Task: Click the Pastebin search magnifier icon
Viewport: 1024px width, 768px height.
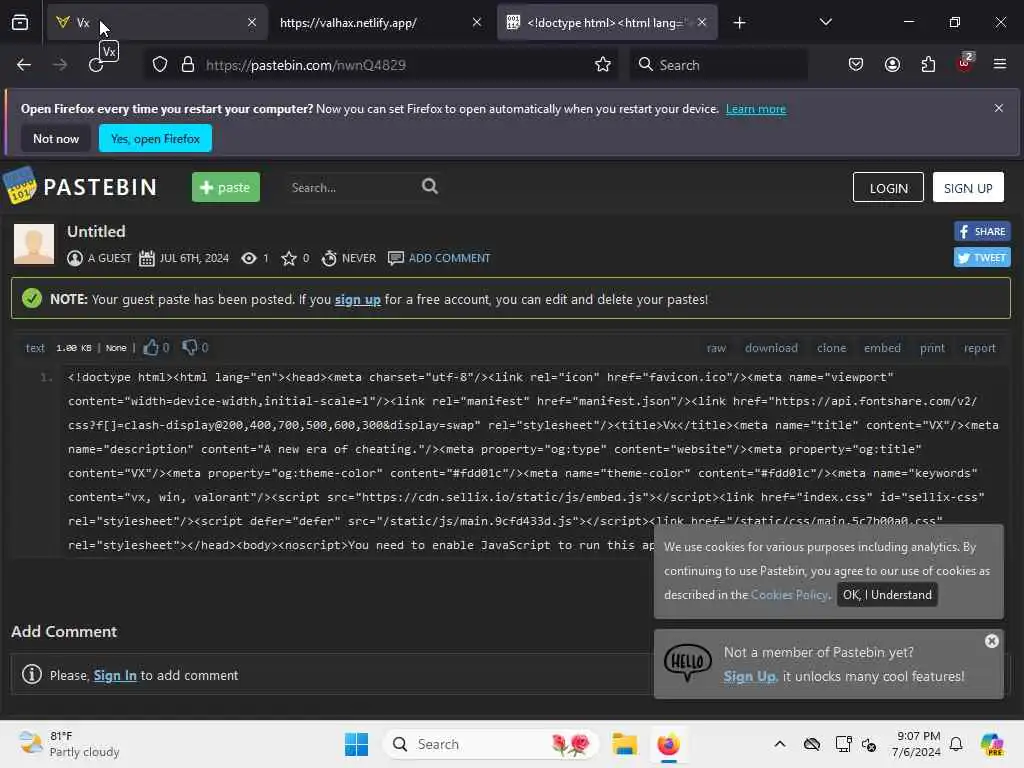Action: pos(430,187)
